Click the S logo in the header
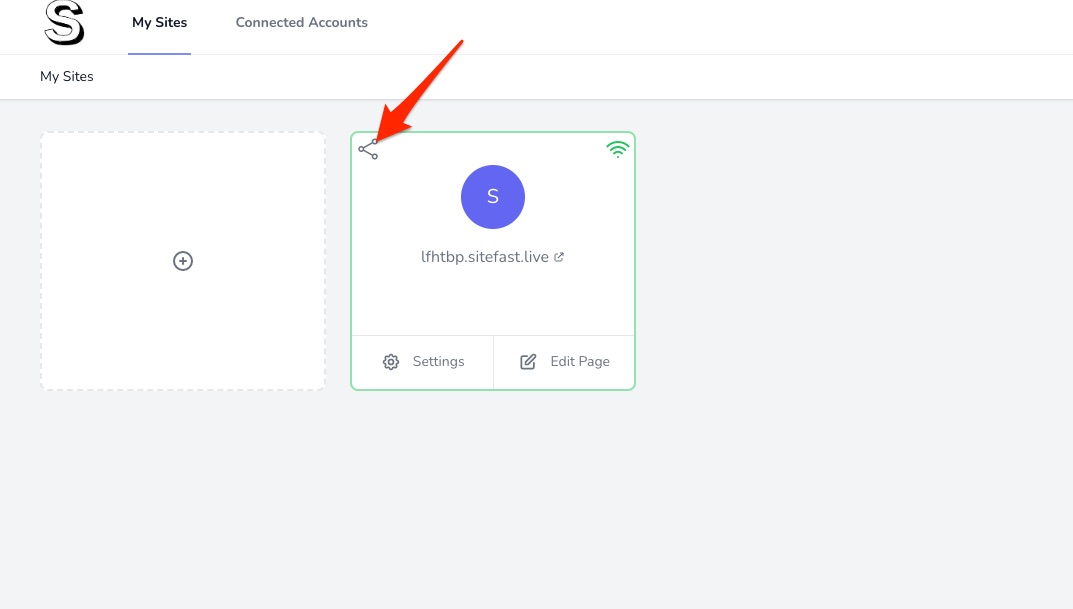Screen dimensions: 1073x609 click(64, 23)
